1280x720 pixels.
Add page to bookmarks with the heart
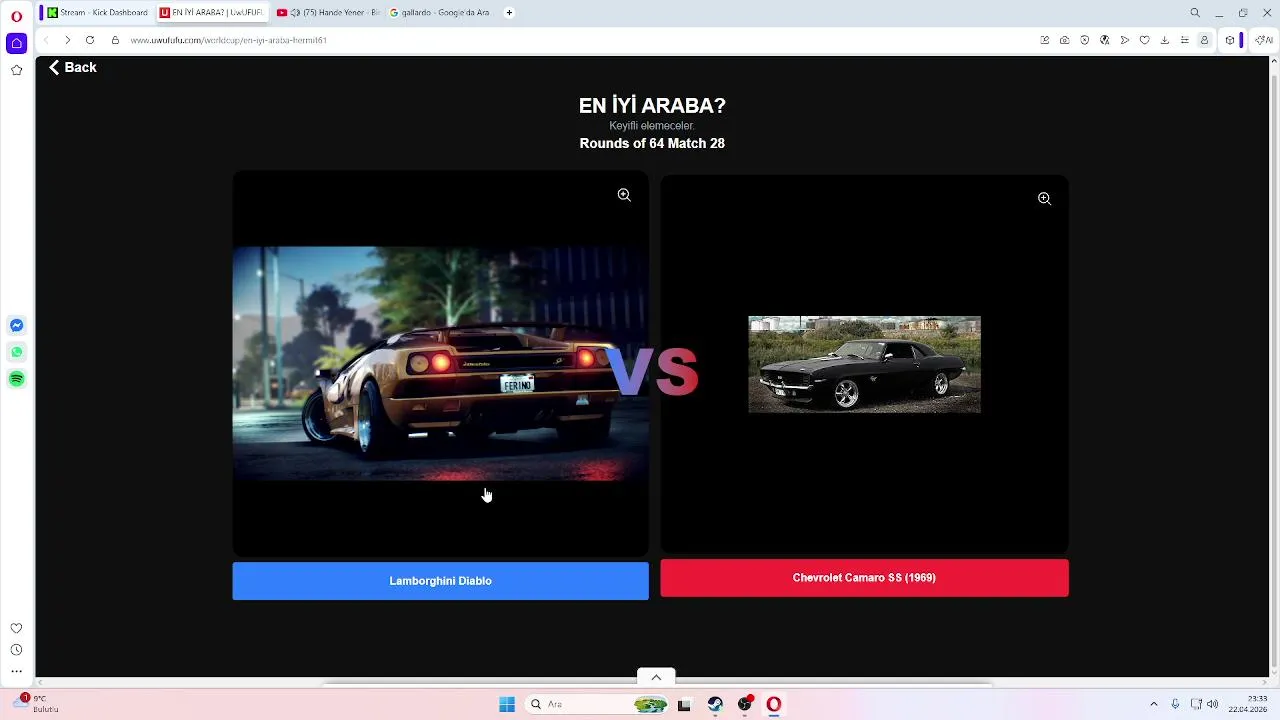pos(1145,40)
